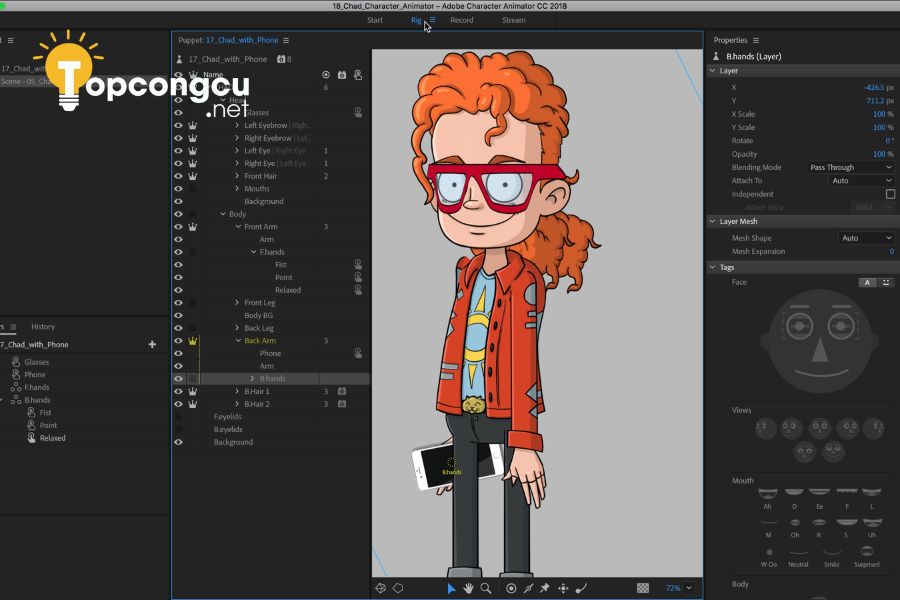Open the History panel tab

(43, 327)
